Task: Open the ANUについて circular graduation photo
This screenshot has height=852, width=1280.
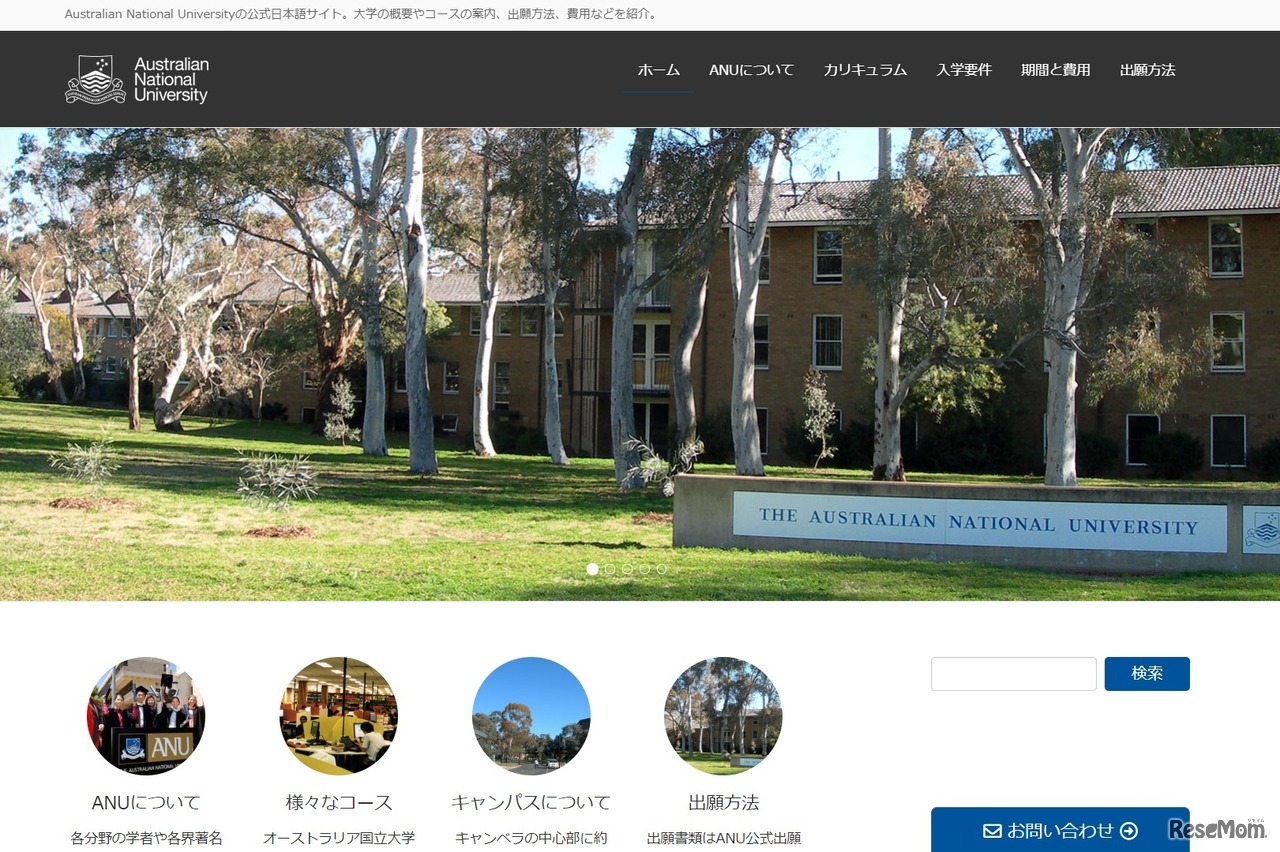Action: (x=146, y=716)
